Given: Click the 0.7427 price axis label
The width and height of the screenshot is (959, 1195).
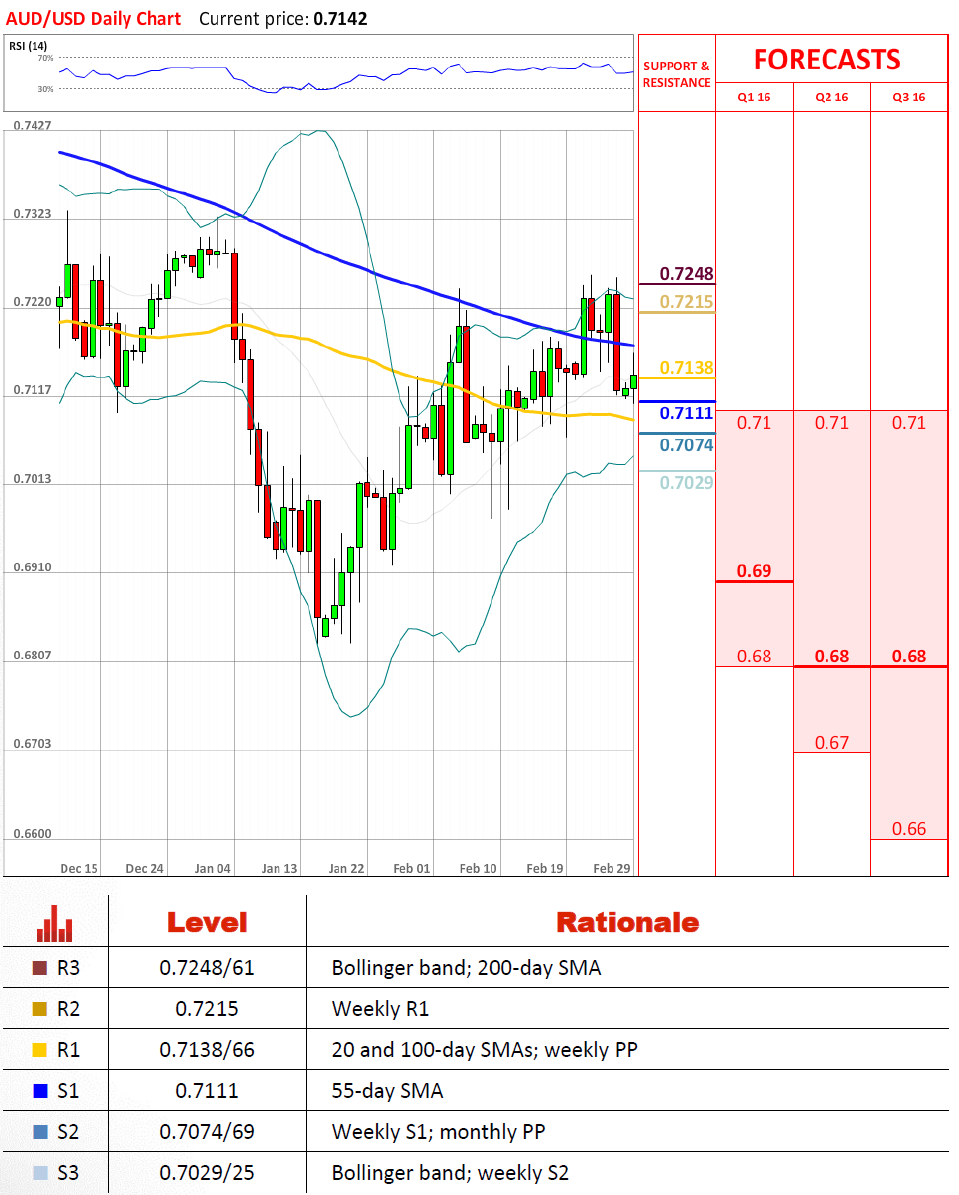Looking at the screenshot, I should [33, 126].
